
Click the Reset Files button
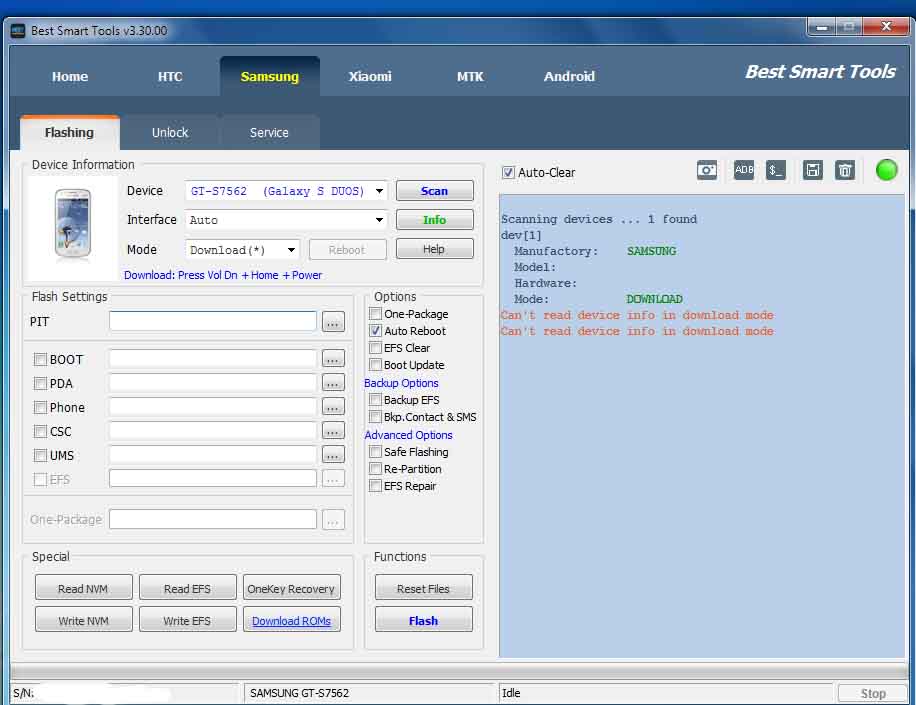click(424, 588)
